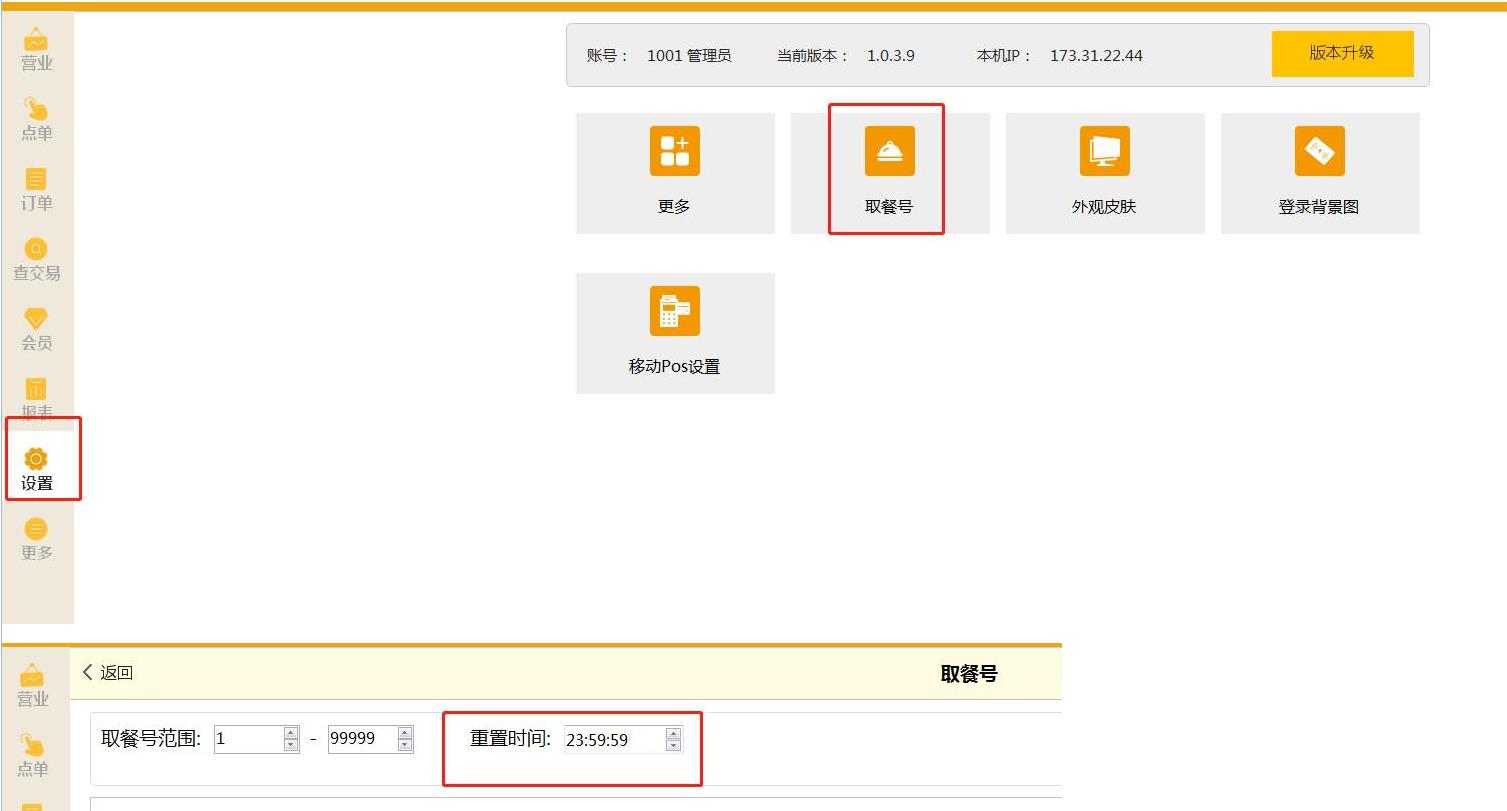Decrease the 重置时间 reset time value

[673, 745]
